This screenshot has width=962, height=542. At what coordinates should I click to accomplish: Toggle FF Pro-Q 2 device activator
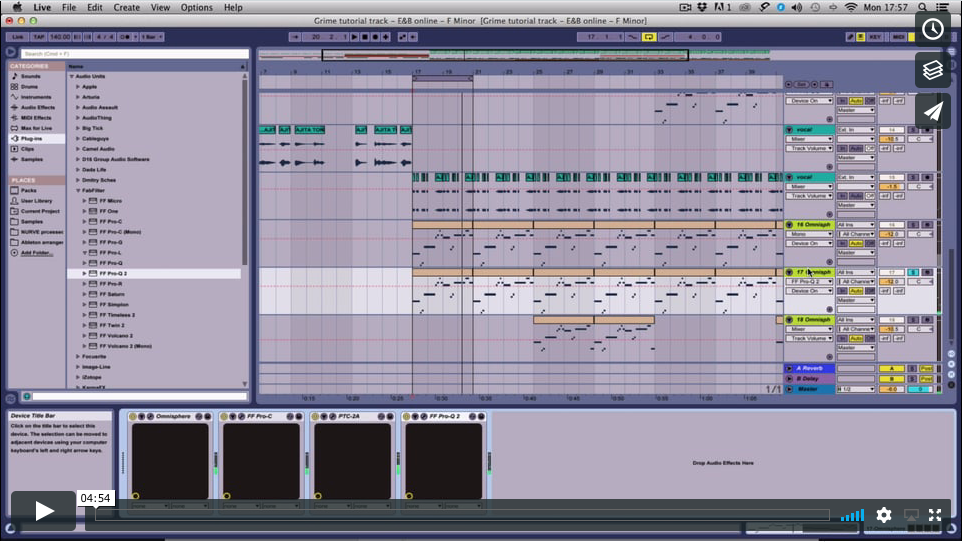407,416
